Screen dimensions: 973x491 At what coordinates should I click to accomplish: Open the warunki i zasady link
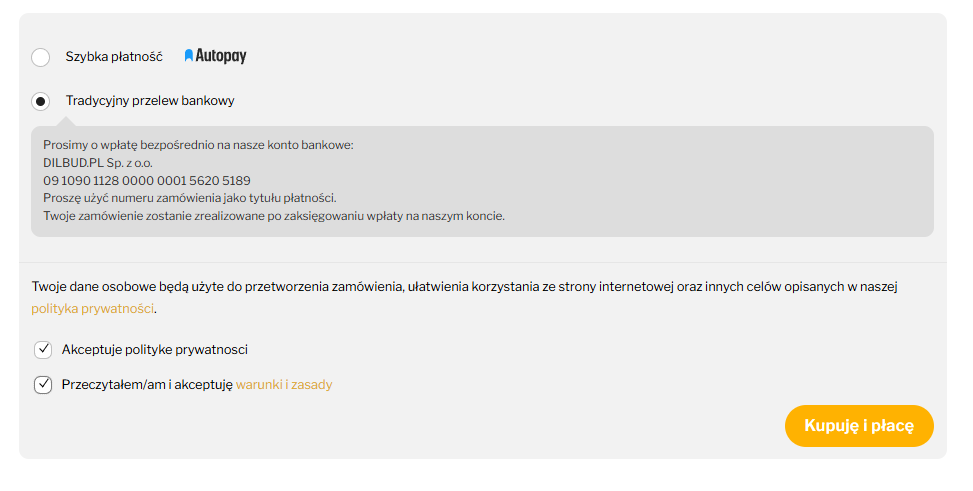click(x=284, y=385)
